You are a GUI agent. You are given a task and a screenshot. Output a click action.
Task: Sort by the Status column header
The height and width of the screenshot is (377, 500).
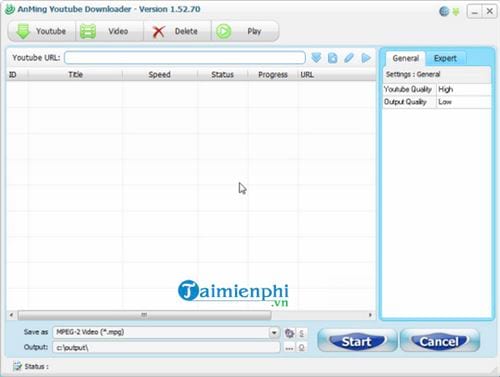[222, 75]
